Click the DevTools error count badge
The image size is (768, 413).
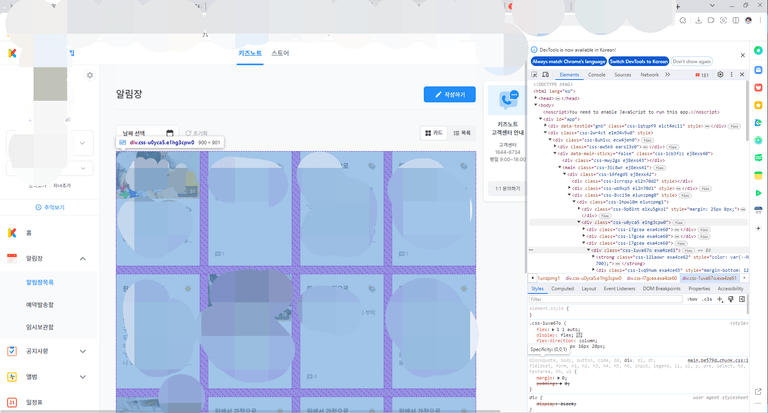click(702, 75)
